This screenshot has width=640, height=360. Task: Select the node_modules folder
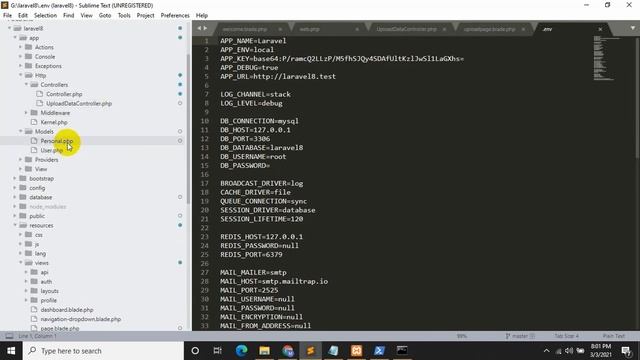pyautogui.click(x=48, y=207)
